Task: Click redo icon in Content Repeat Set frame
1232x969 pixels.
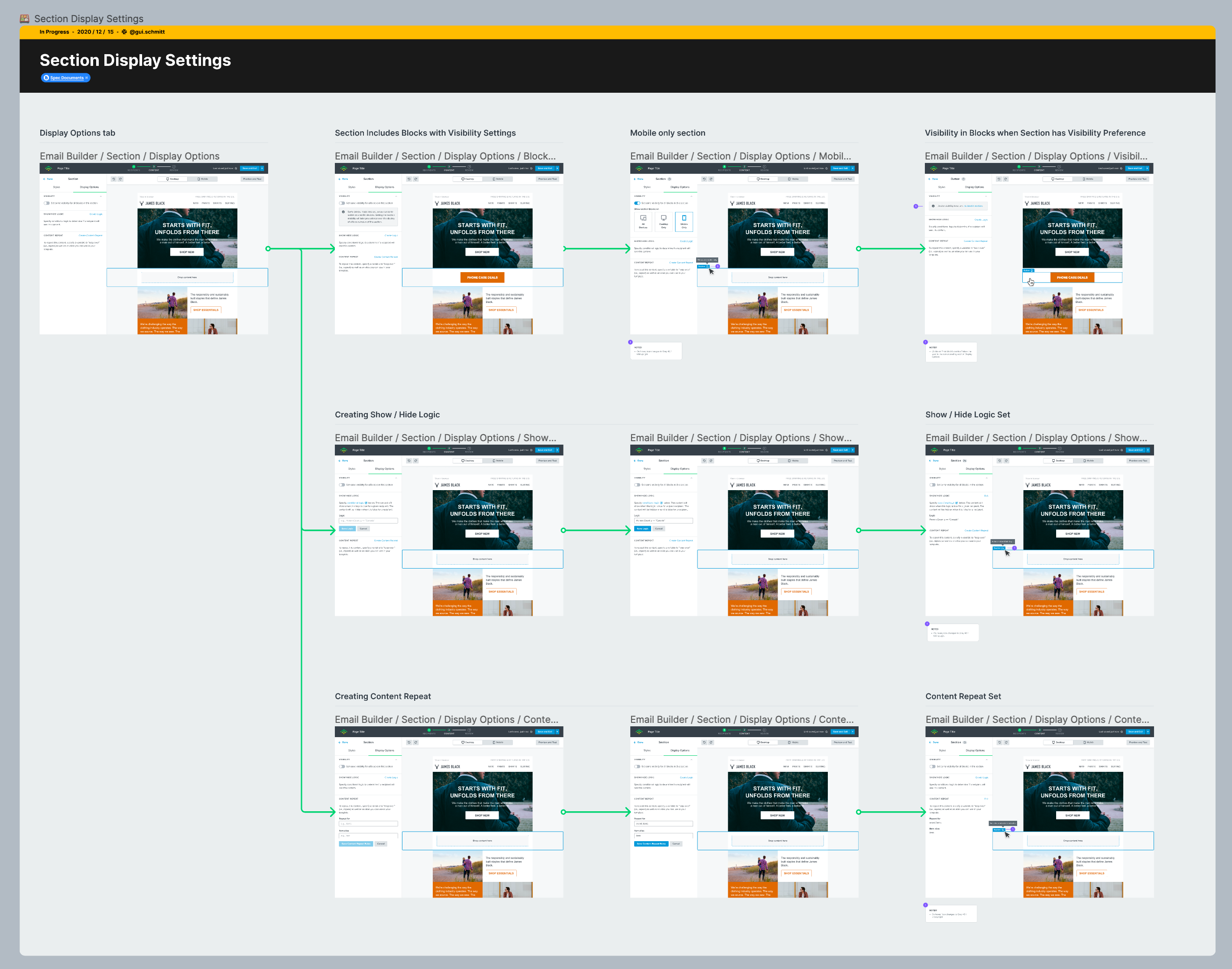Action: (x=1006, y=742)
